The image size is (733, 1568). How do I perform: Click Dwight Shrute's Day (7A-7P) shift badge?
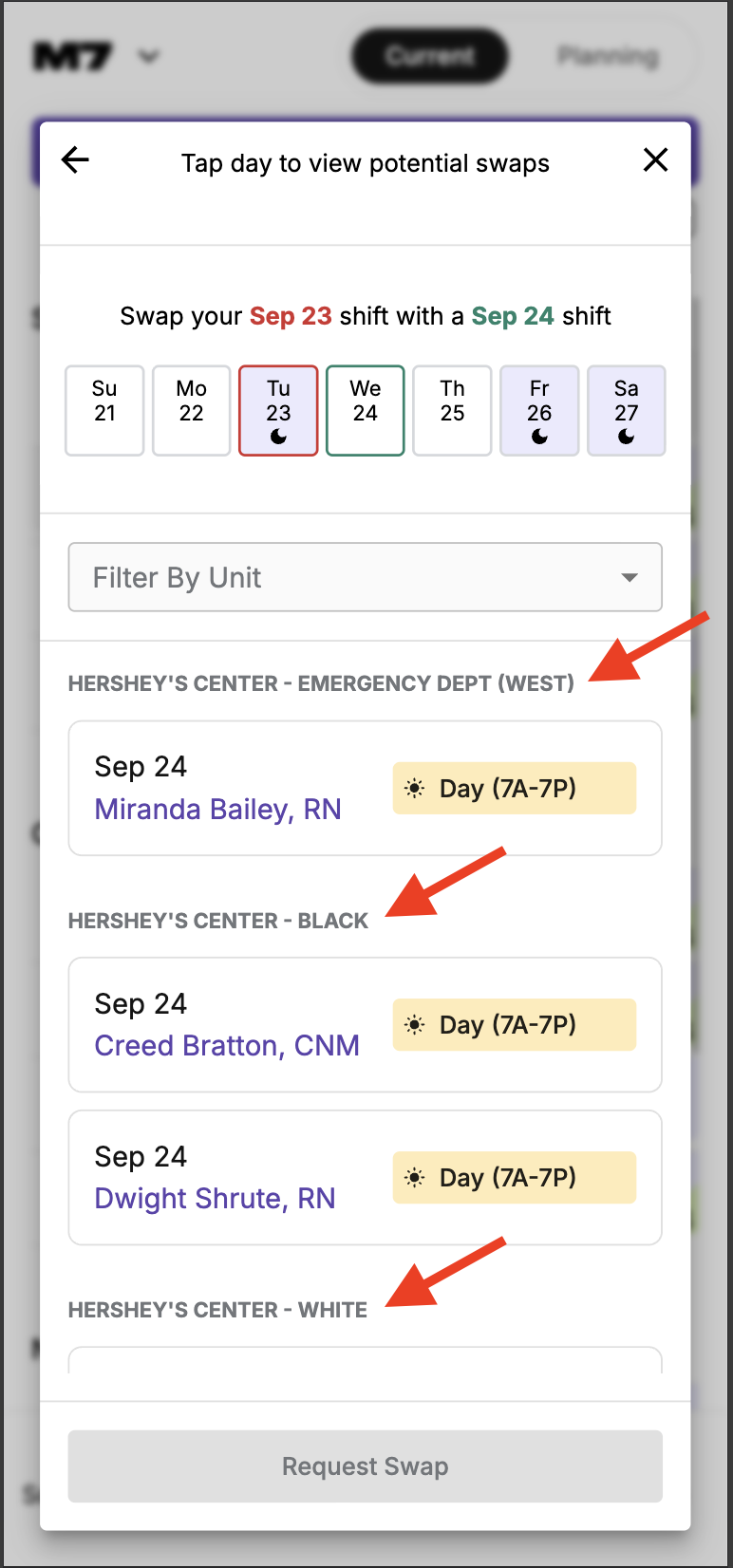coord(514,1178)
